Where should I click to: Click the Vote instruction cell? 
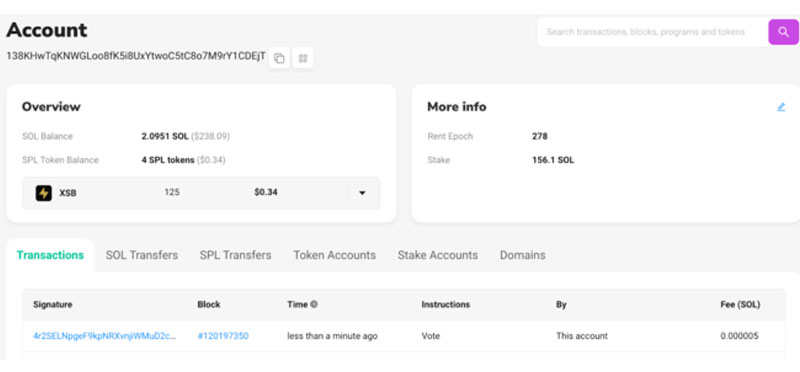[x=431, y=336]
